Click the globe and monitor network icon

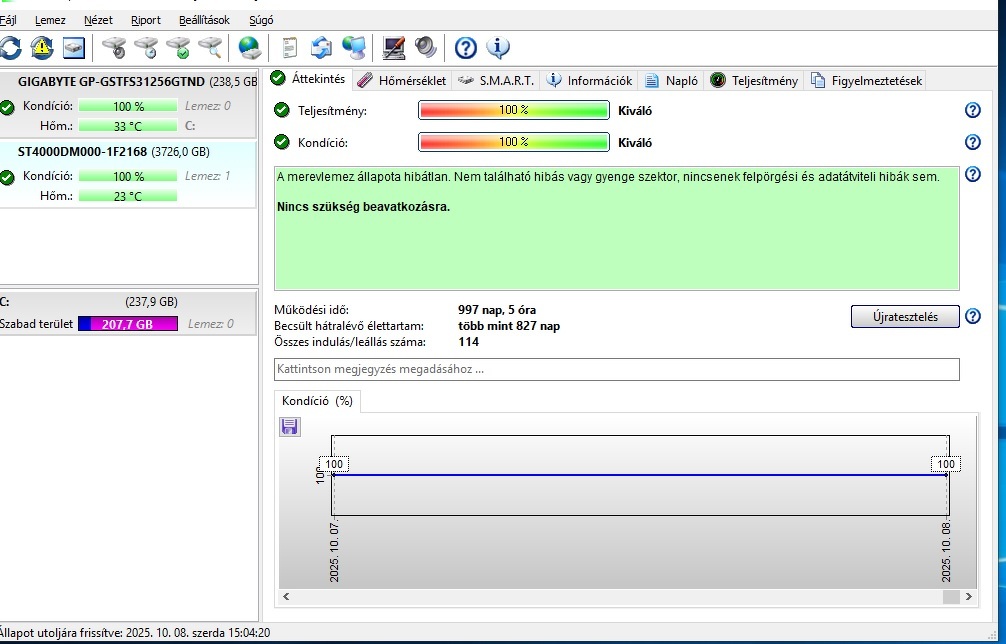click(x=354, y=47)
